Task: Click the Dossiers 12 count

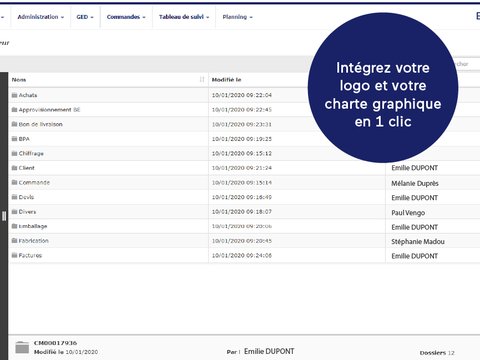Action: (437, 353)
